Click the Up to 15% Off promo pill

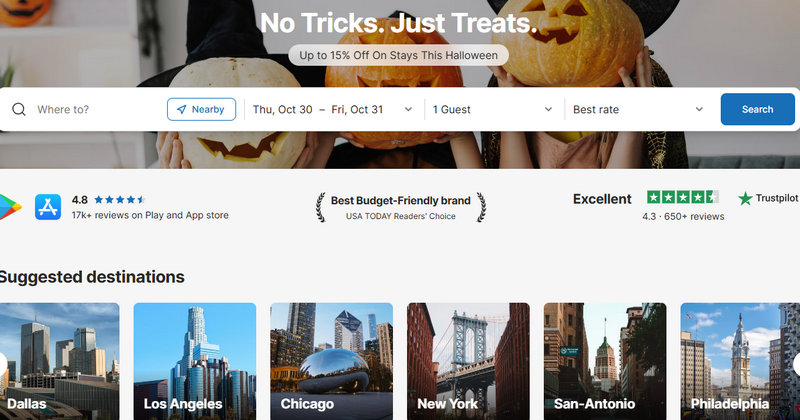(398, 55)
